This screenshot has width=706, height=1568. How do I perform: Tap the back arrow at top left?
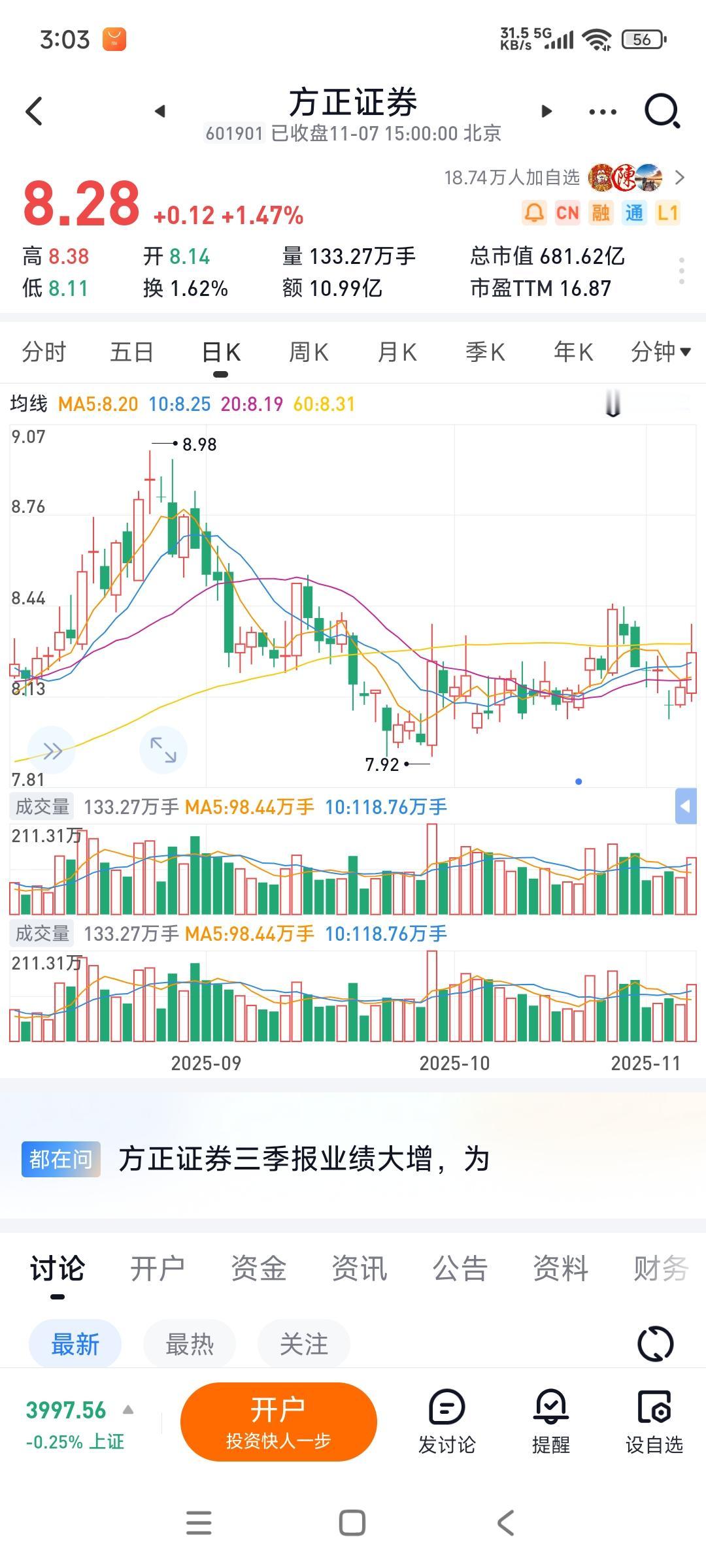pyautogui.click(x=34, y=111)
